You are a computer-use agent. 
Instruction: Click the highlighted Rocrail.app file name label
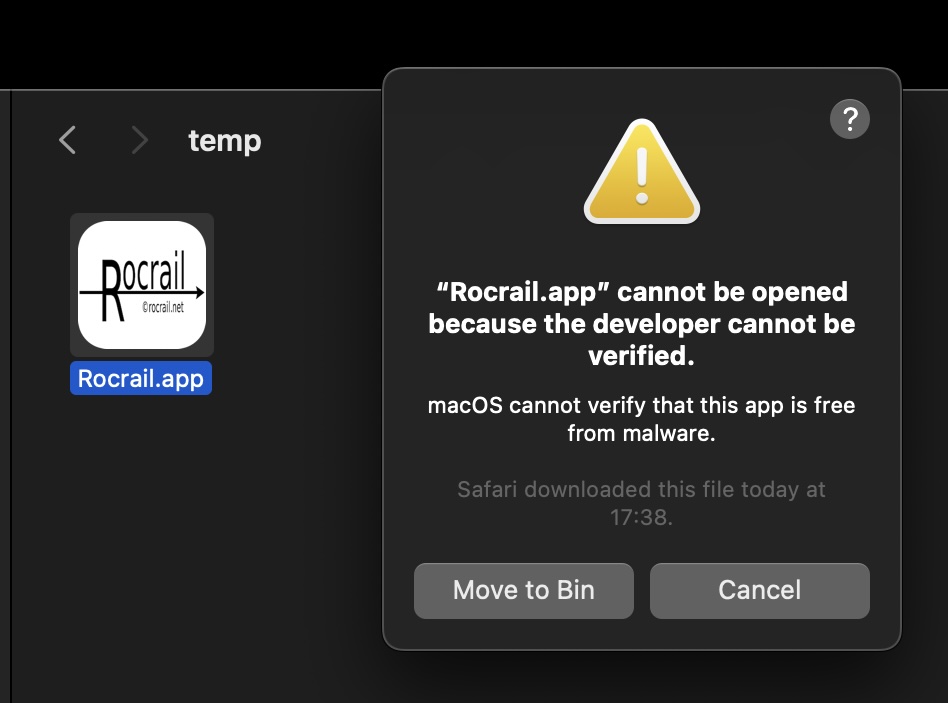click(x=141, y=378)
